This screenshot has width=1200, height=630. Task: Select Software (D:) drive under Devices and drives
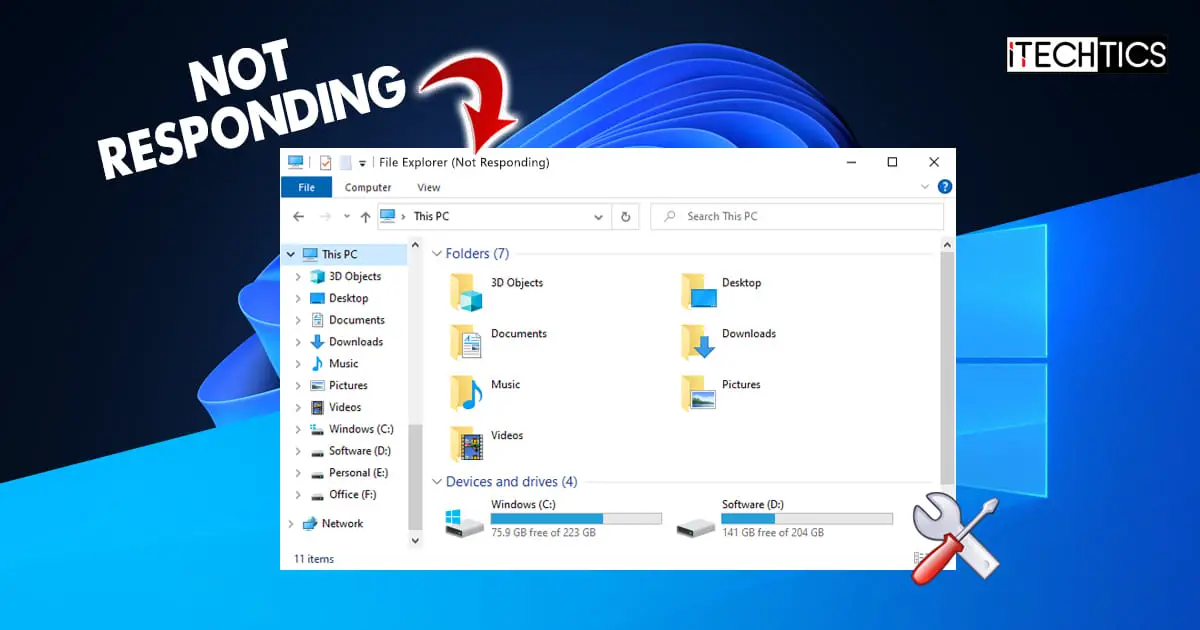tap(784, 519)
